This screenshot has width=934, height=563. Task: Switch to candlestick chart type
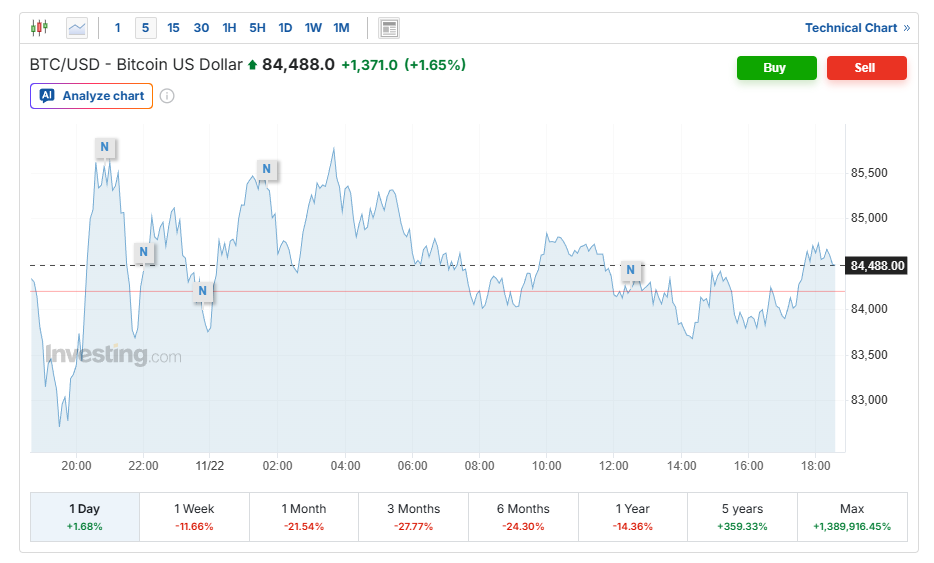(39, 28)
